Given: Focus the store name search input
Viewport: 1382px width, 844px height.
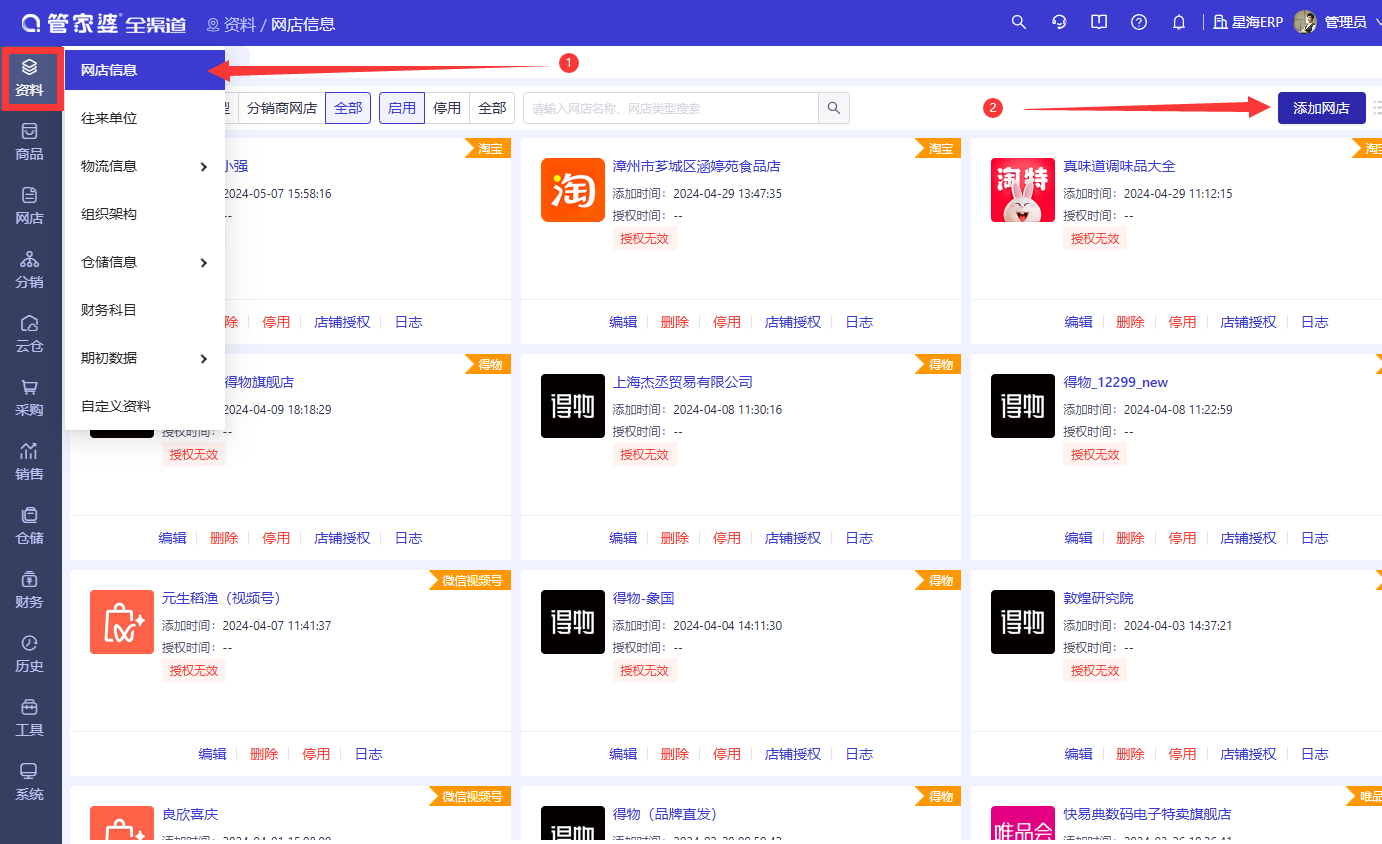Looking at the screenshot, I should point(671,108).
